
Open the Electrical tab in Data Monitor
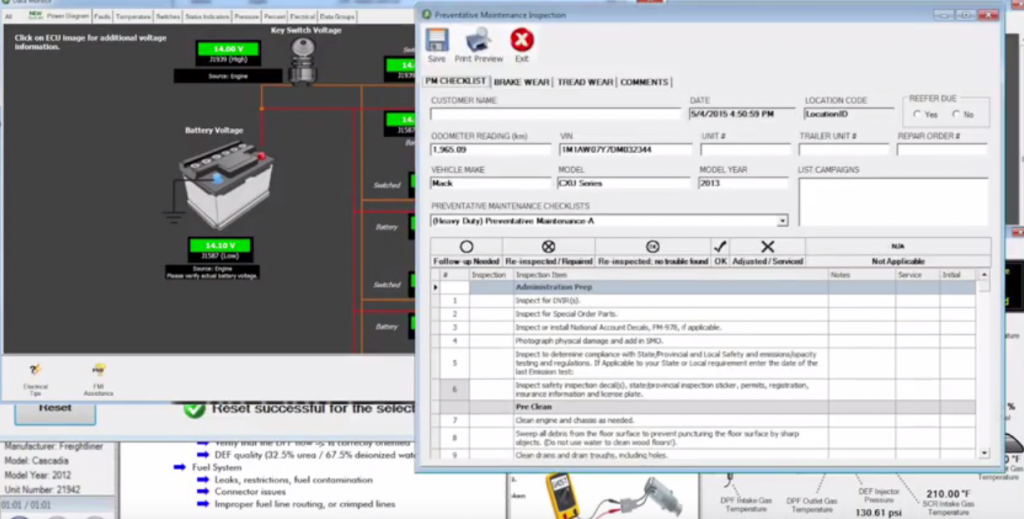(x=302, y=16)
